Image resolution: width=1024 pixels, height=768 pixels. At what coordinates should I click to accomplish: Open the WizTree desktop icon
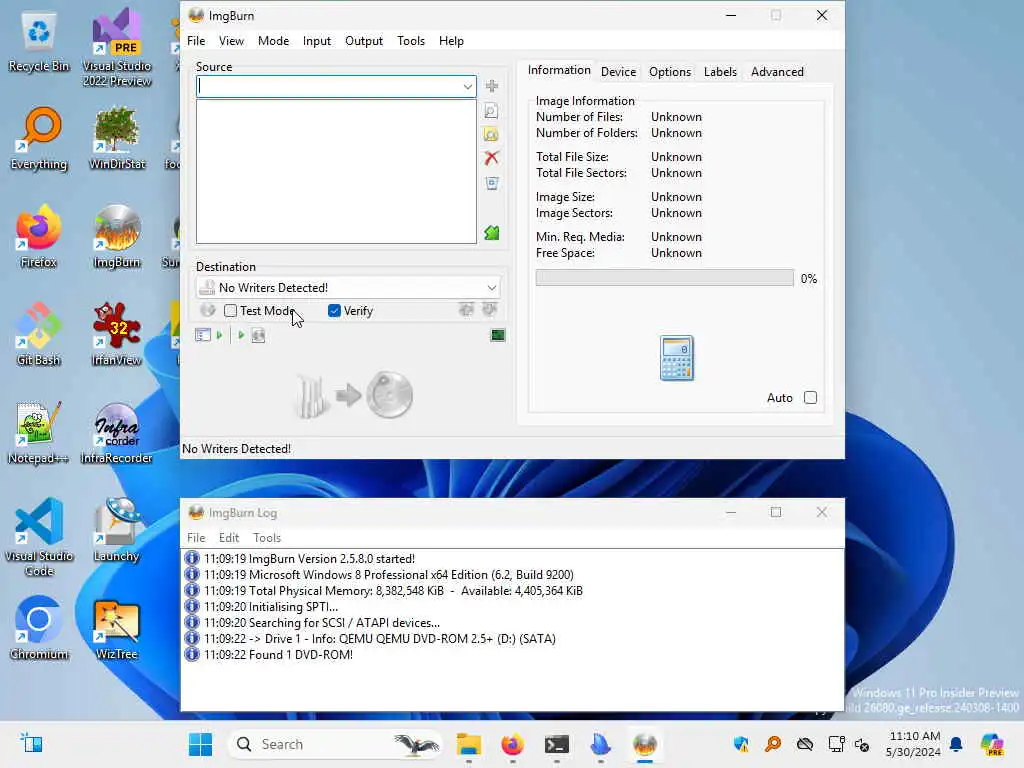click(x=117, y=630)
